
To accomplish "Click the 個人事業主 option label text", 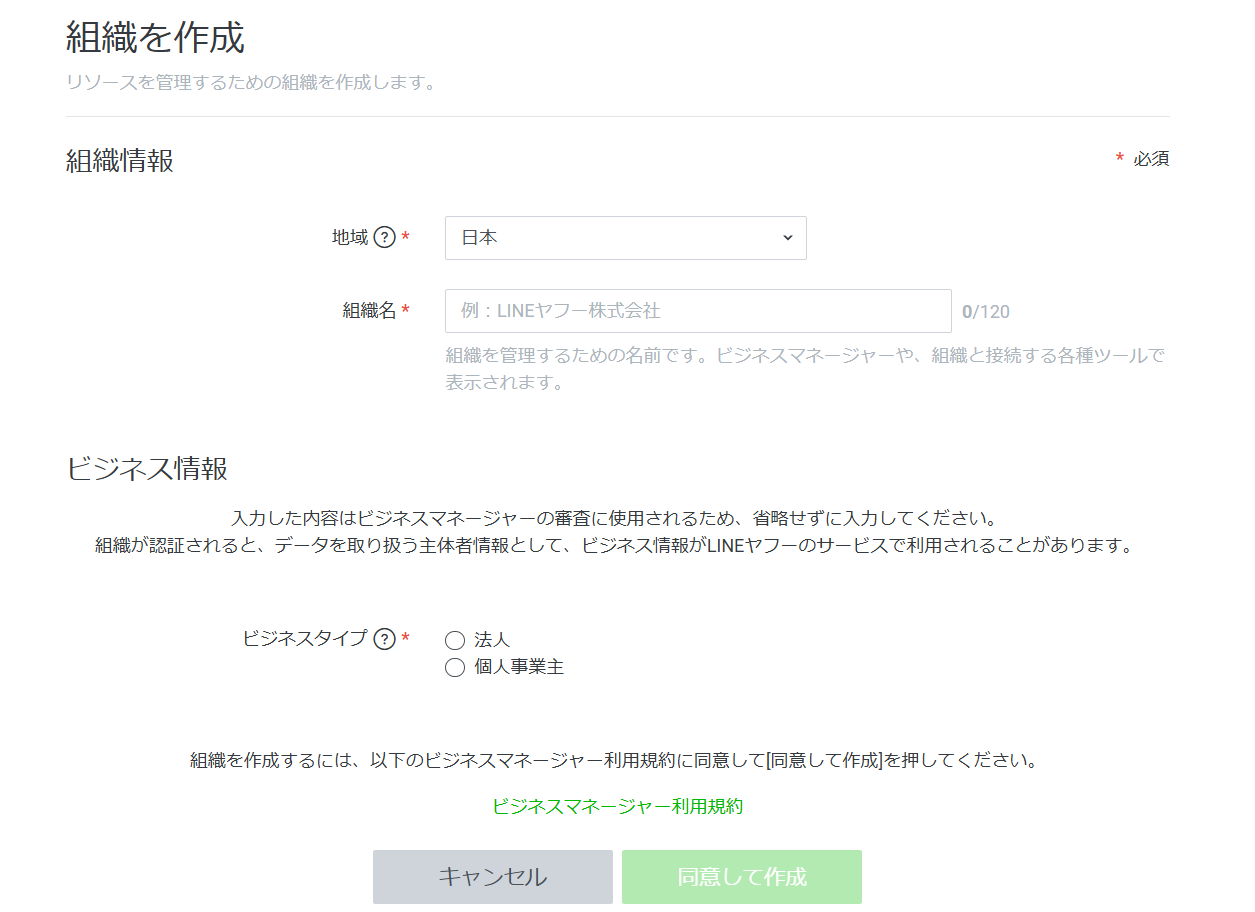I will pos(519,667).
